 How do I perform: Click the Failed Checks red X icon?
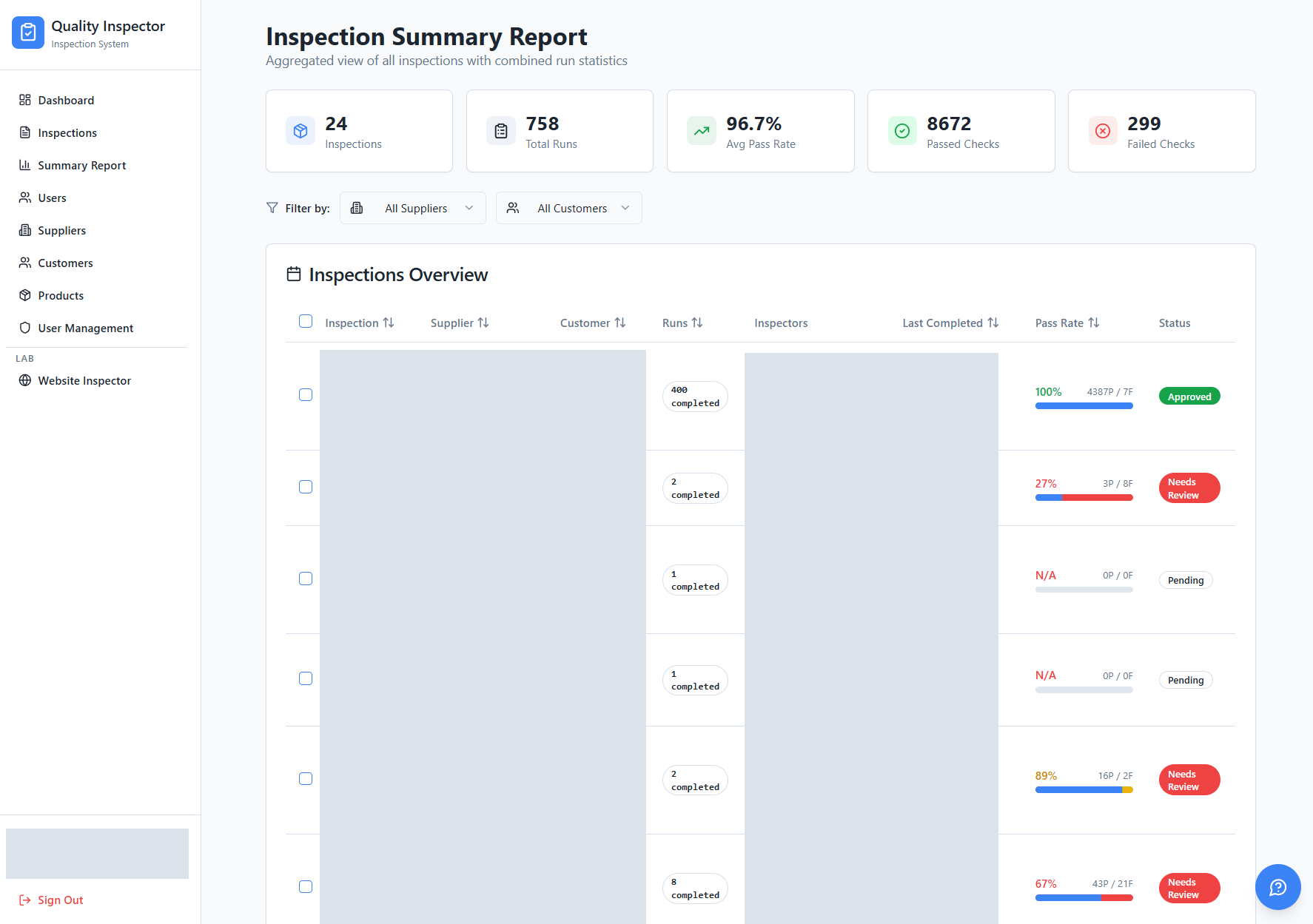[1103, 131]
